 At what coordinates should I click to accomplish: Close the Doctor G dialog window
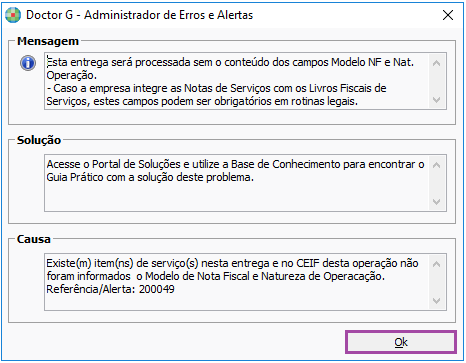[448, 15]
